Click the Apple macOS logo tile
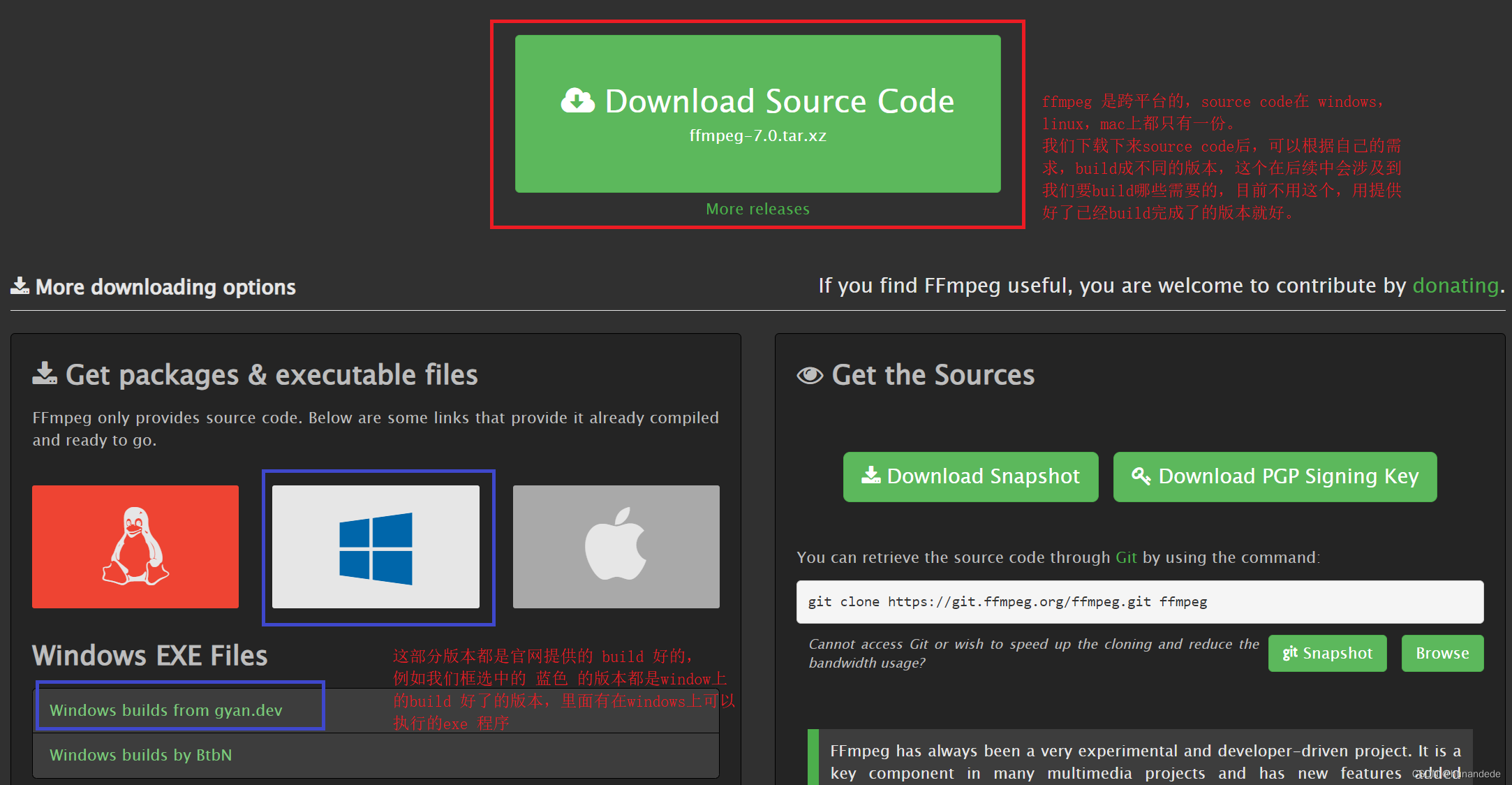1512x785 pixels. 616,546
